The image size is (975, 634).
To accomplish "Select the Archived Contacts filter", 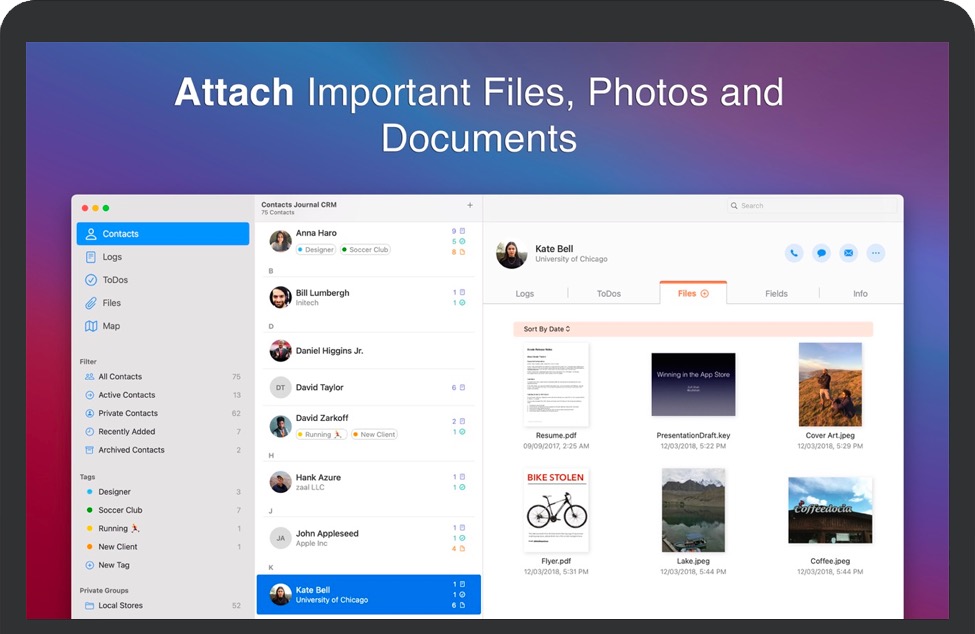I will pos(130,450).
